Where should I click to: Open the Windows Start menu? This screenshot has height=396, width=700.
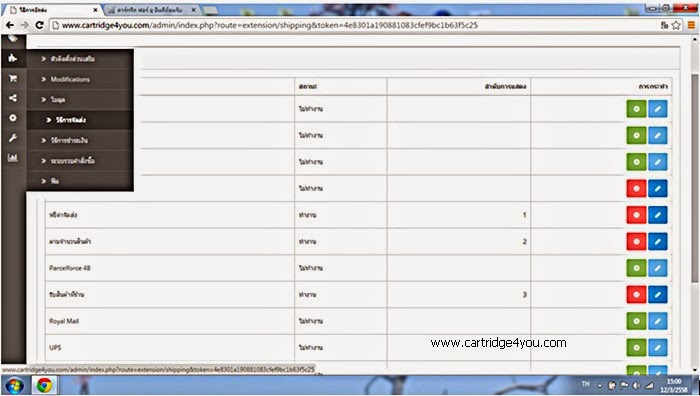click(x=14, y=385)
